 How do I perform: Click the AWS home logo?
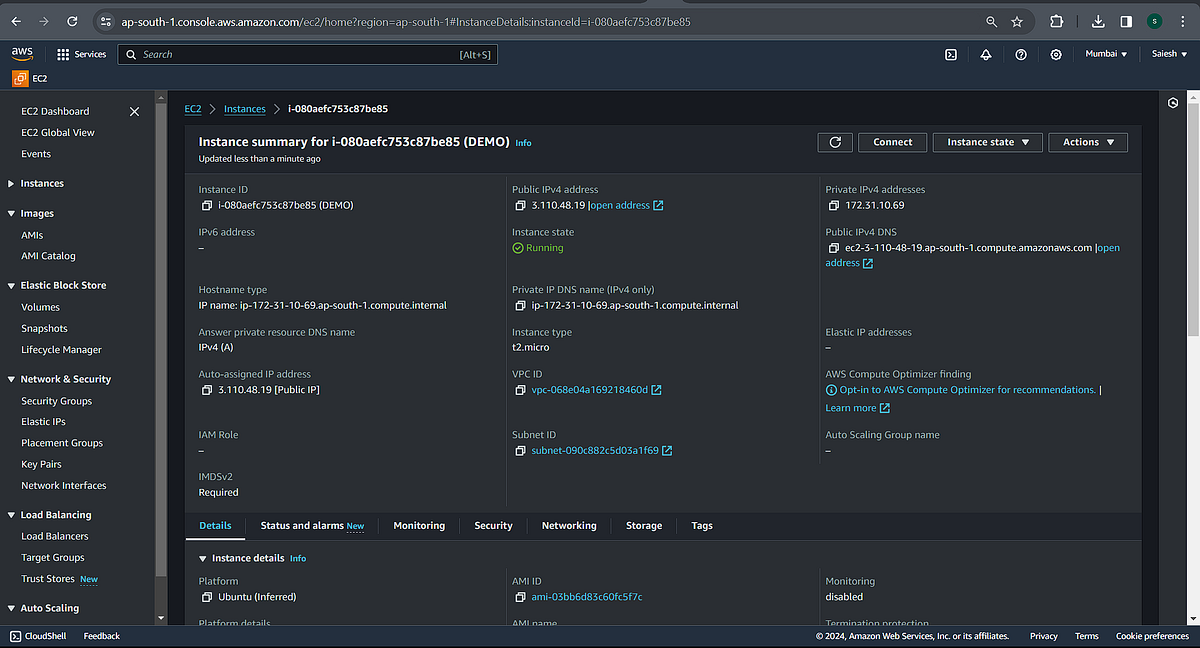(x=21, y=53)
